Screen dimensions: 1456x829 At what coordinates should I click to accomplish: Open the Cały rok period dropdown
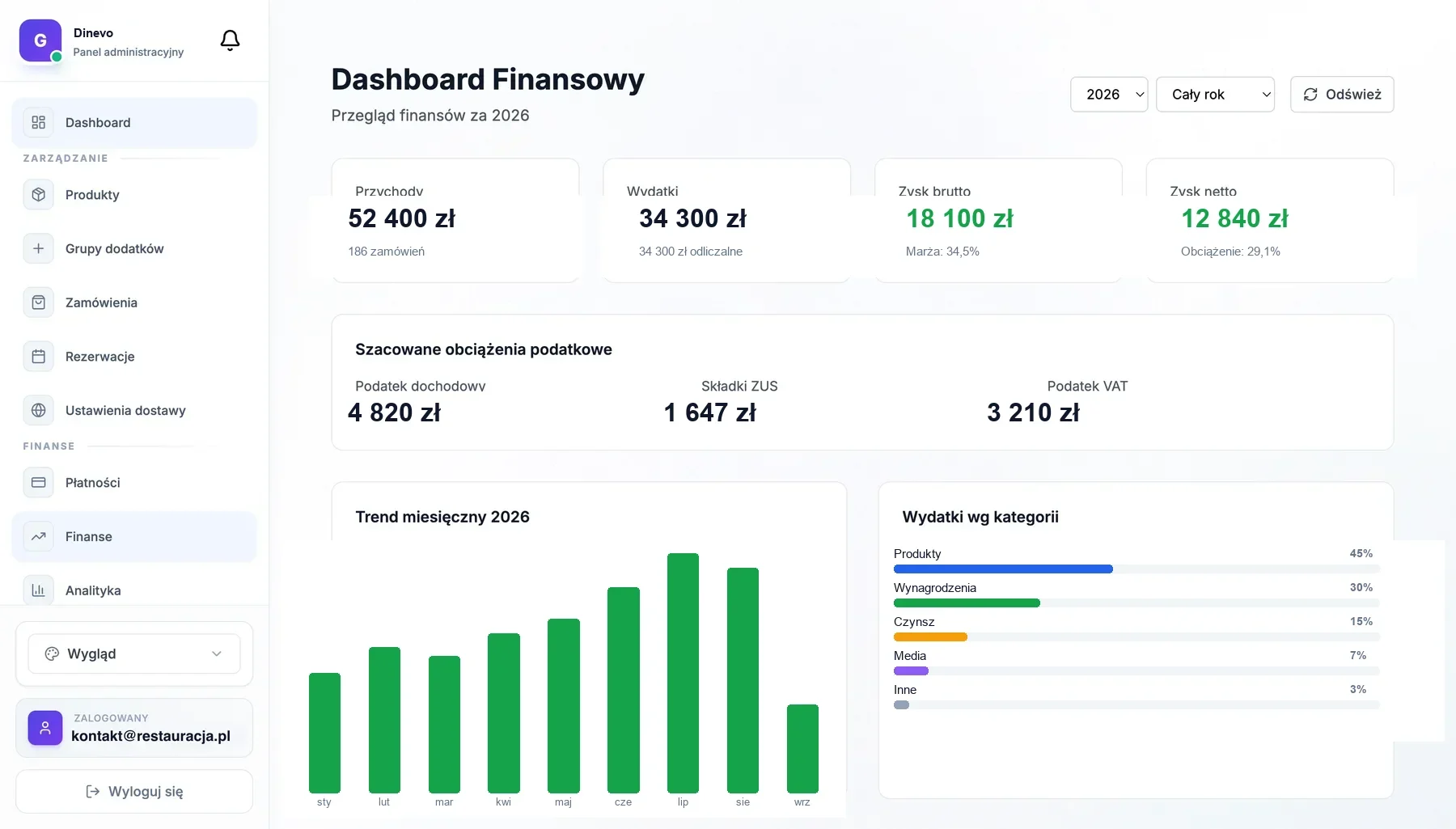(x=1215, y=95)
